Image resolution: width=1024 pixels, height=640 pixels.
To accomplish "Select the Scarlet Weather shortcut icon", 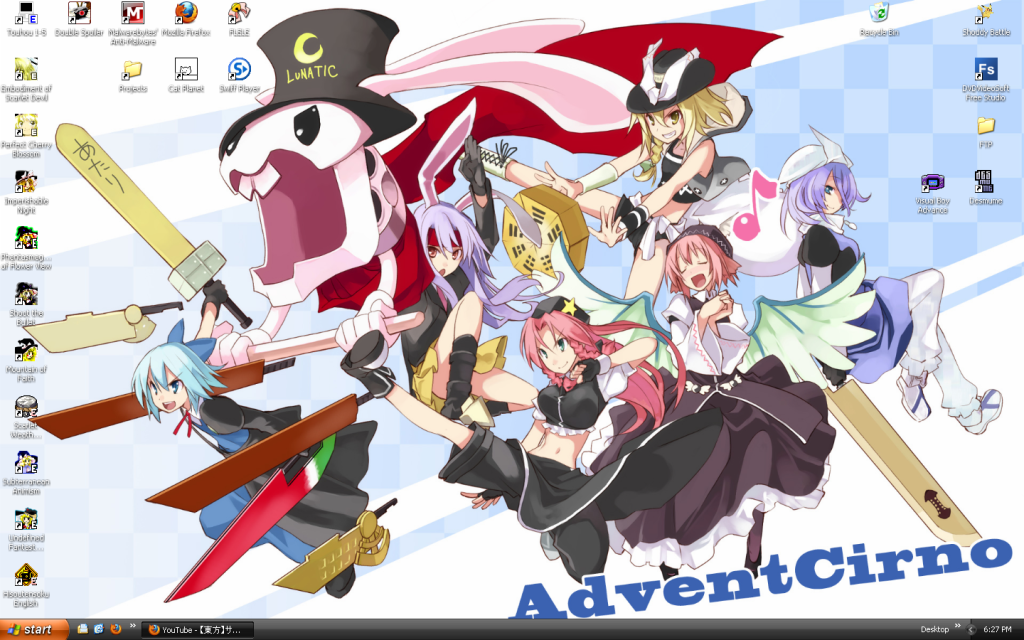I will [26, 417].
